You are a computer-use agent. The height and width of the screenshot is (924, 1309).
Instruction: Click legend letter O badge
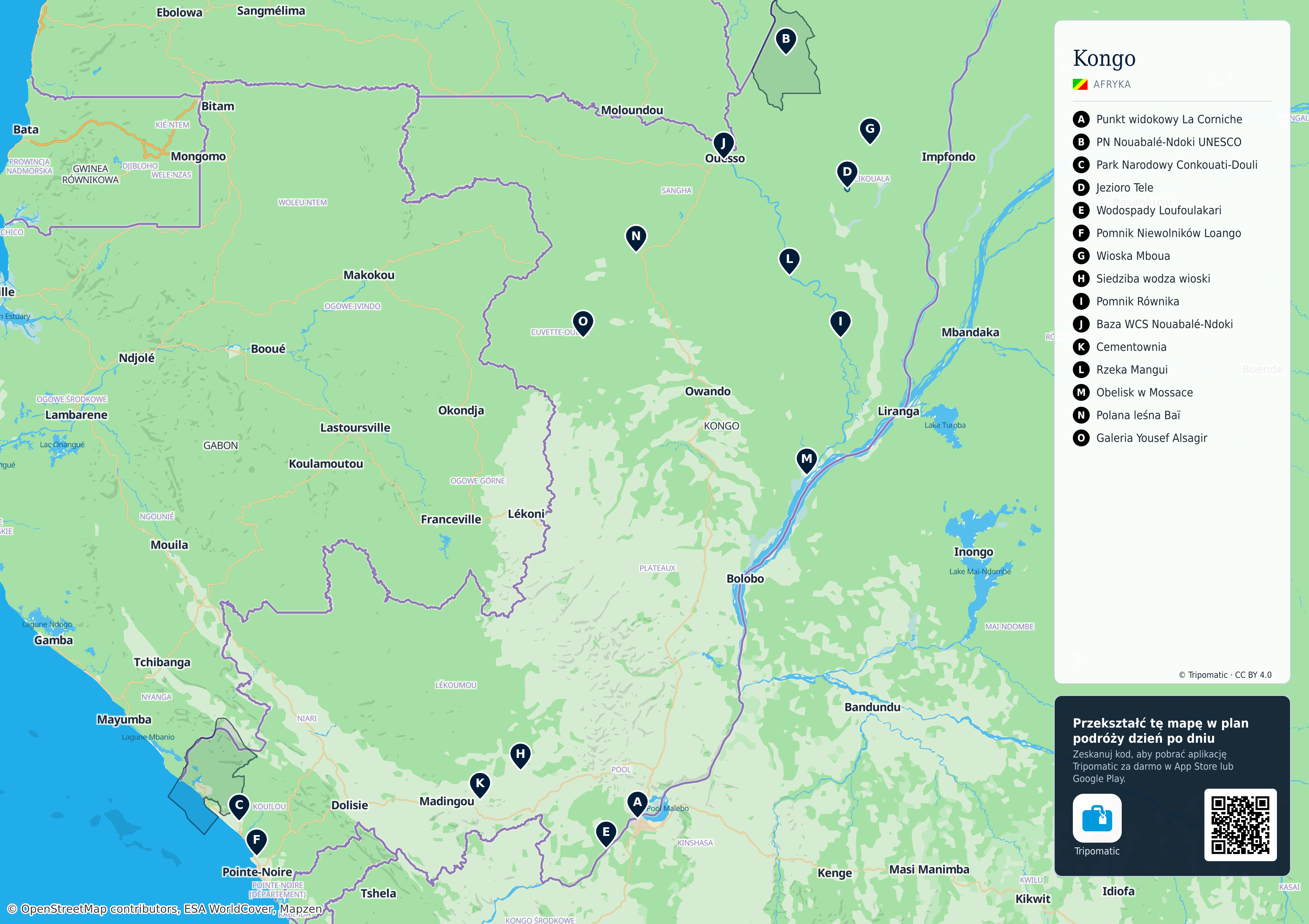1080,438
